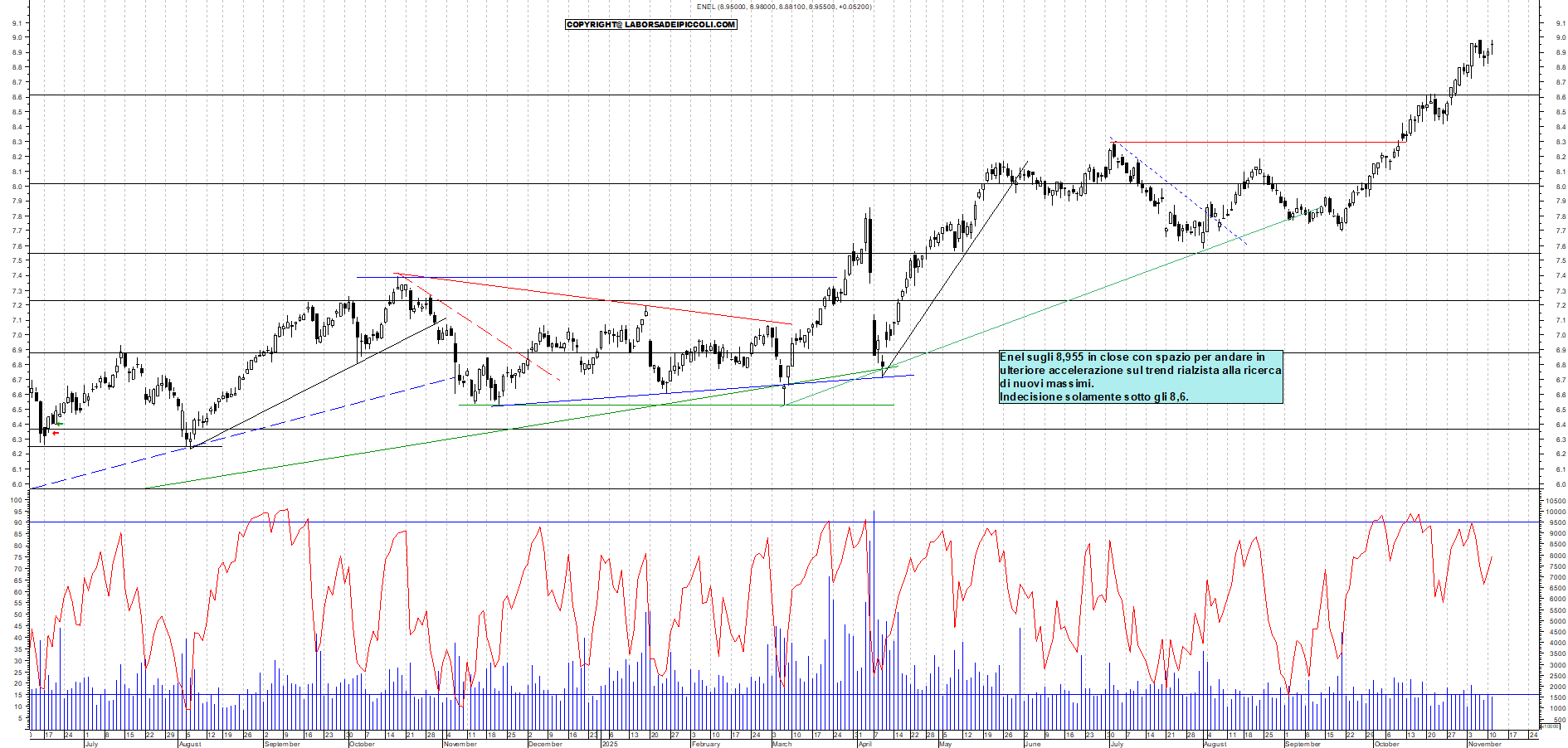Click the July label on the date axis
1568x748 pixels.
(x=91, y=744)
